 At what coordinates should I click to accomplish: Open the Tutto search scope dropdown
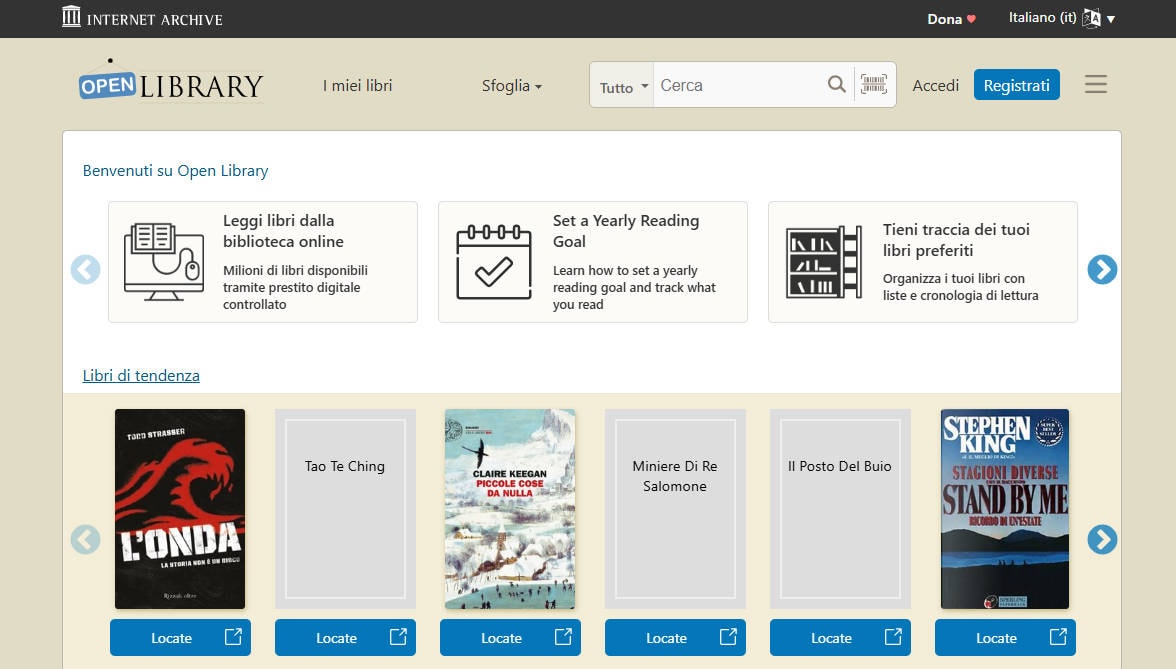(x=621, y=86)
